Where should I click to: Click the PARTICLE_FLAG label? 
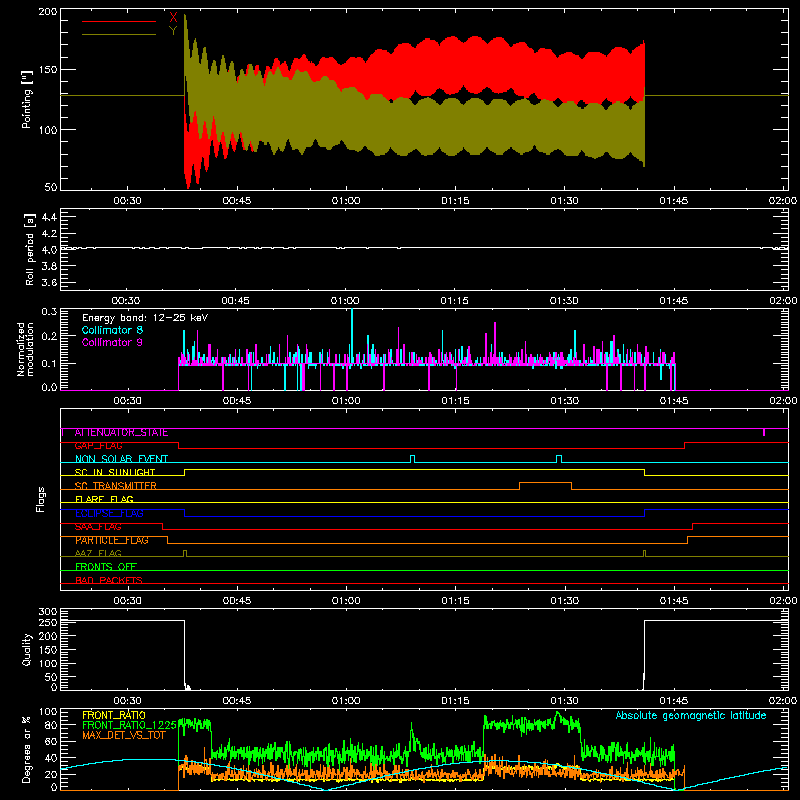(x=112, y=540)
